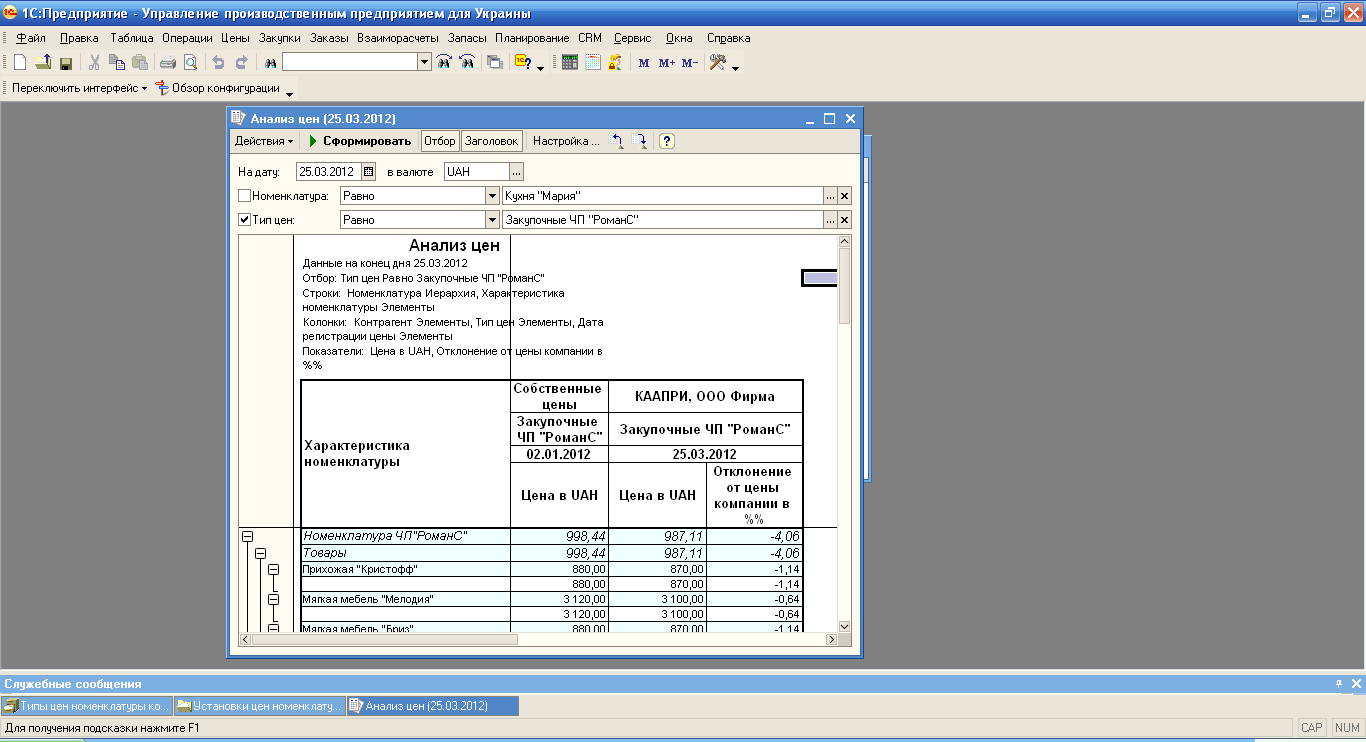Click the cascading windows list icon
1366x742 pixels.
[x=495, y=62]
